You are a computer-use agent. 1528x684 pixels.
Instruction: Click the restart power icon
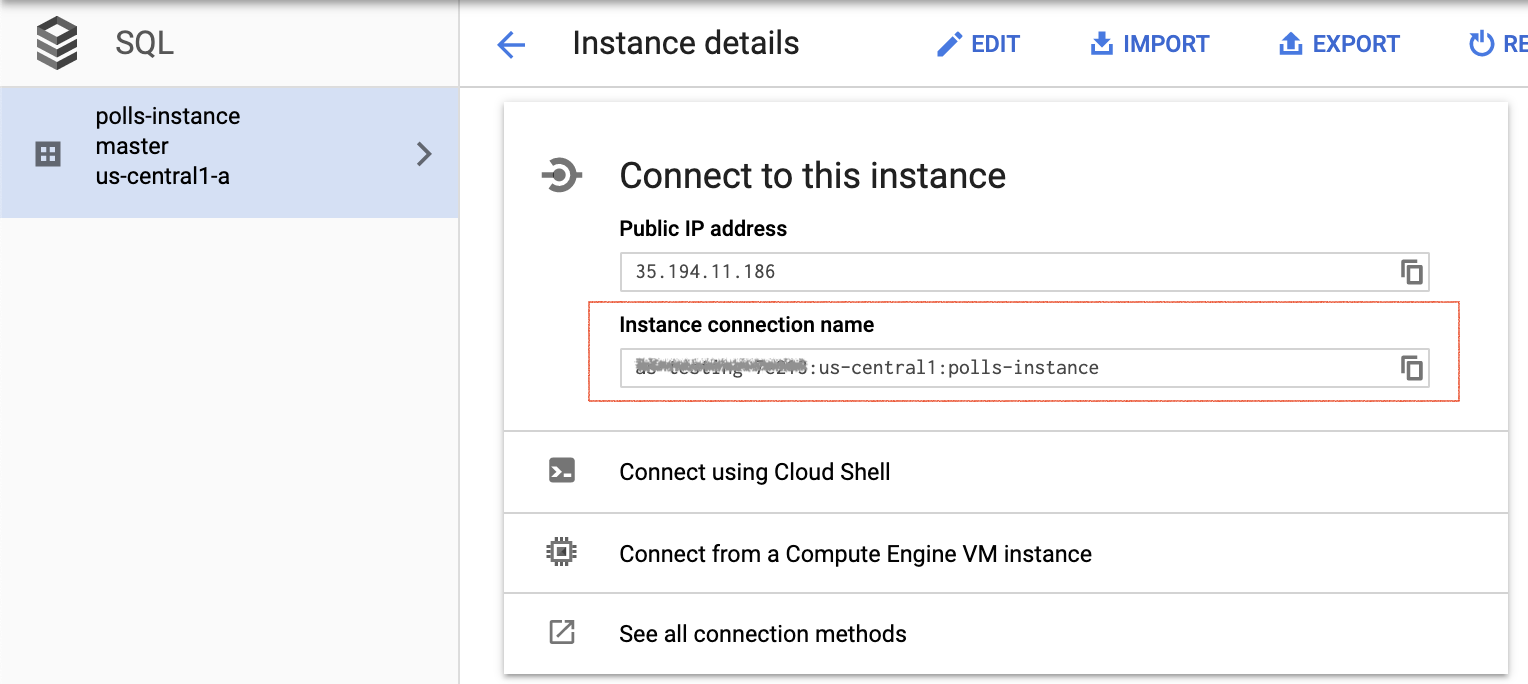coord(1480,44)
